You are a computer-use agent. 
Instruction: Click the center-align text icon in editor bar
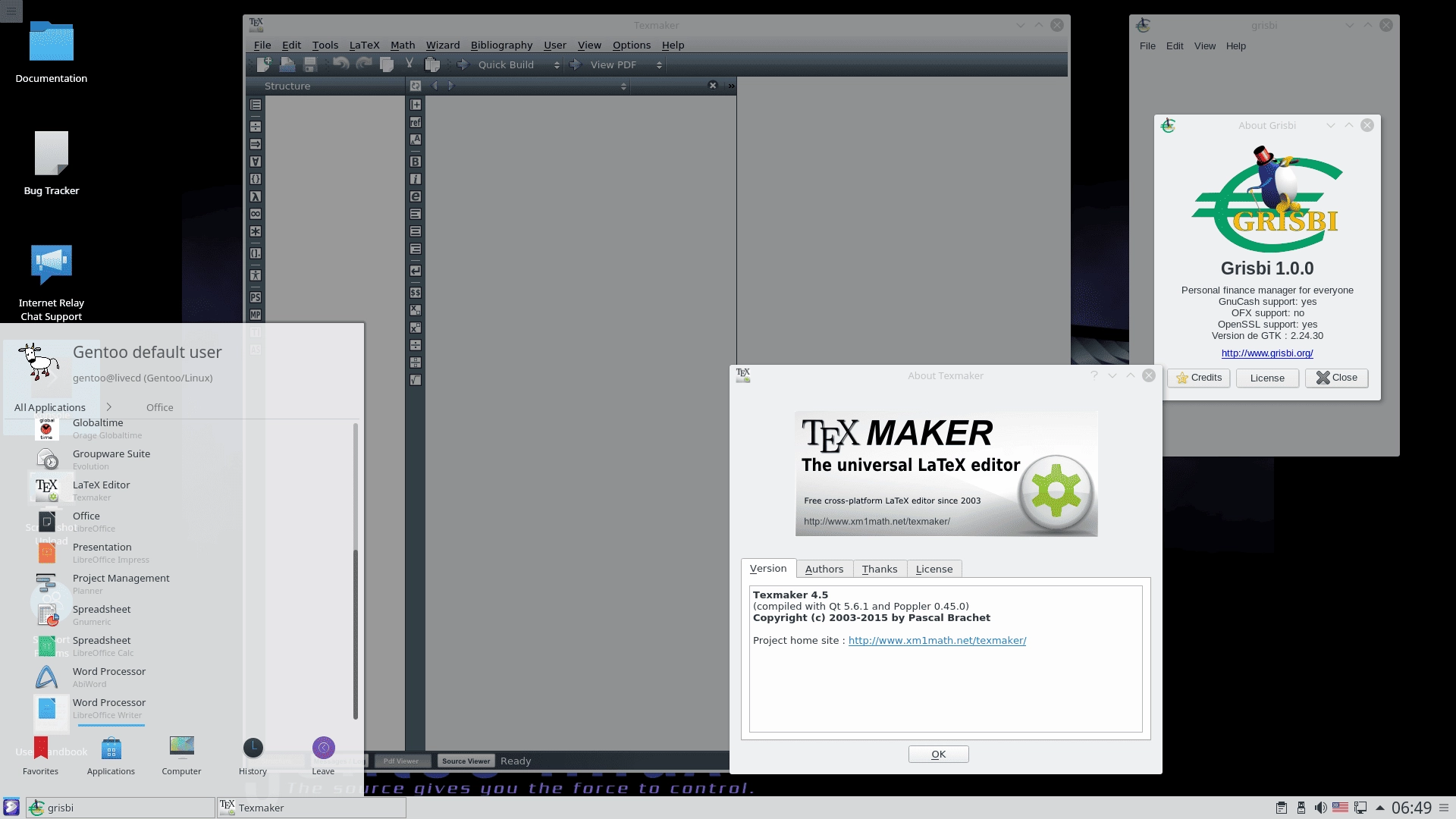[x=416, y=231]
